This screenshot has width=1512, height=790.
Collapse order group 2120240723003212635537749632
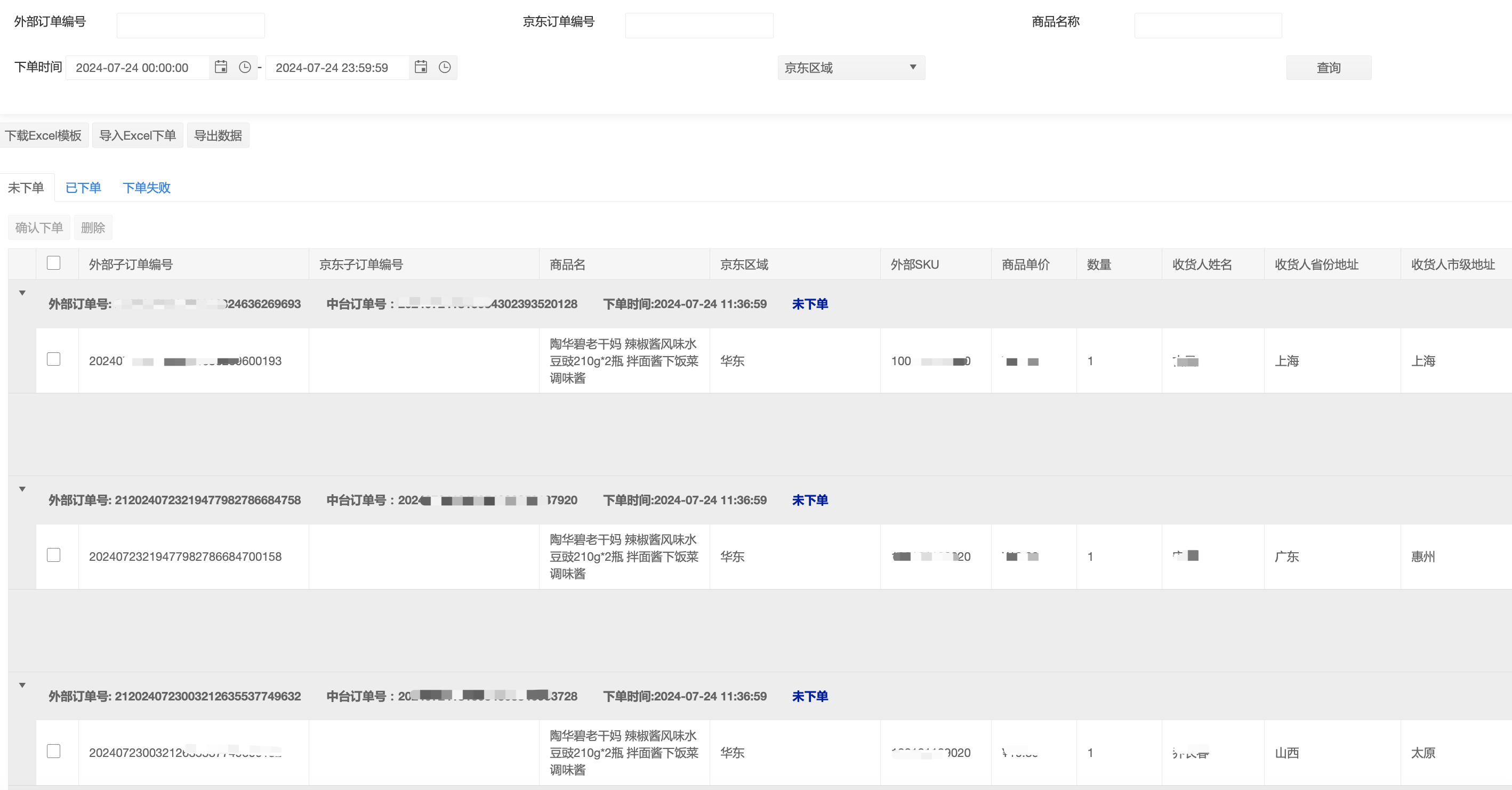[22, 685]
